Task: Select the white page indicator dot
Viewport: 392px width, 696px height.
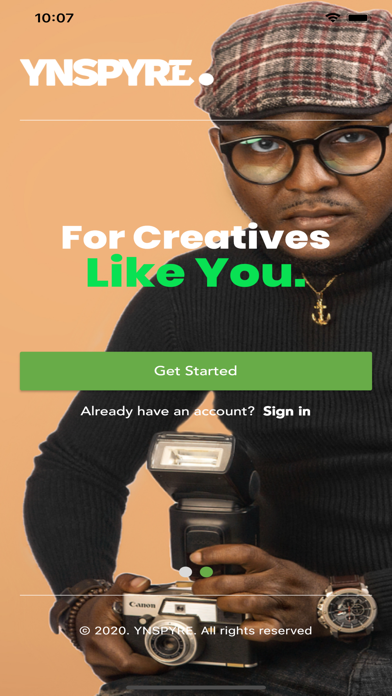Action: (186, 572)
